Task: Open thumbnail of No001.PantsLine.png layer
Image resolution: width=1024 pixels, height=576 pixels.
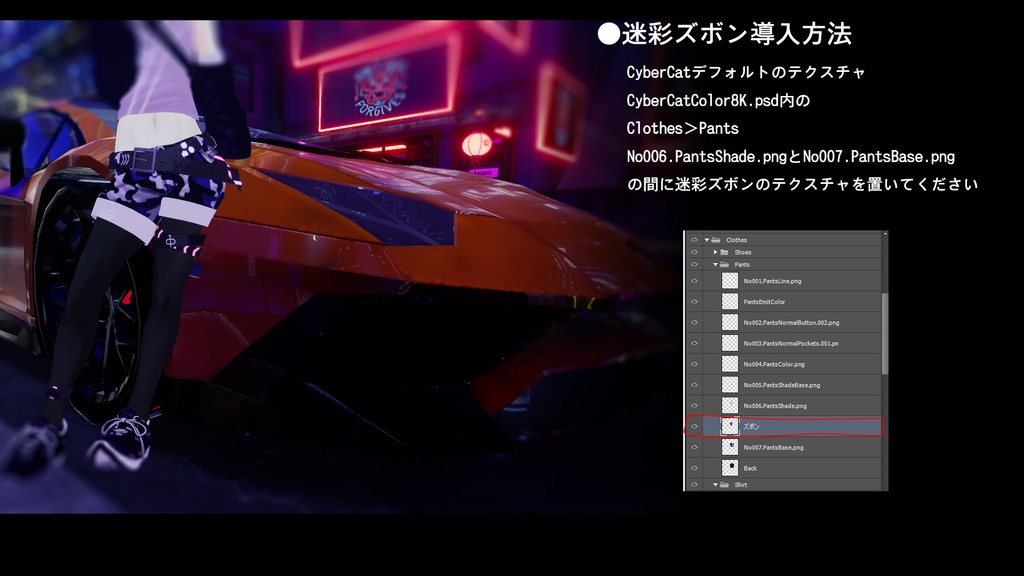Action: coord(731,281)
